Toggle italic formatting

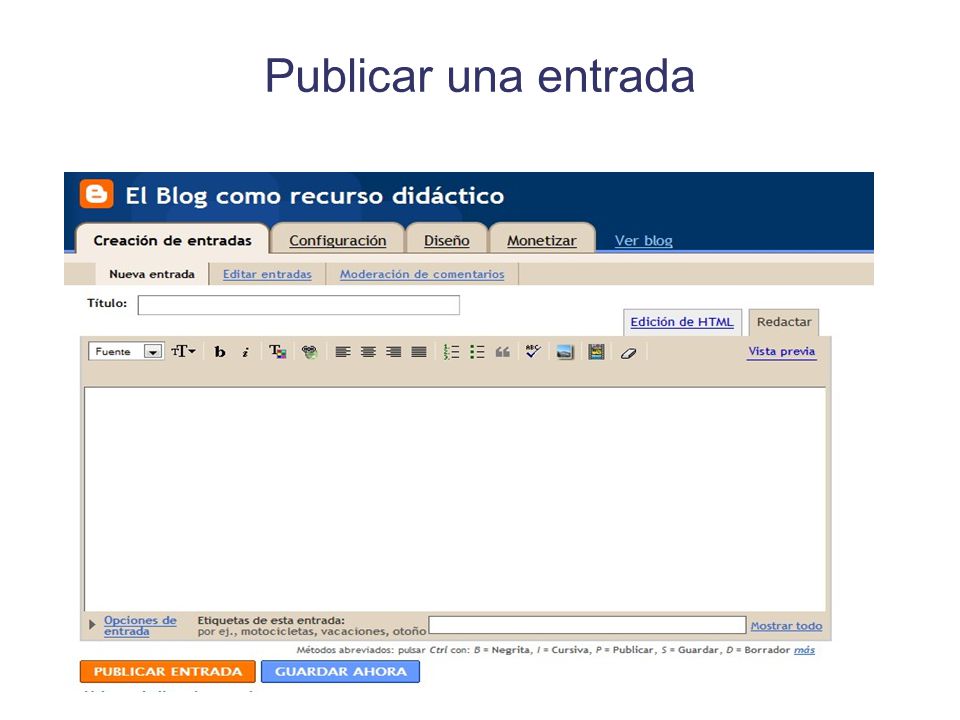click(x=246, y=352)
